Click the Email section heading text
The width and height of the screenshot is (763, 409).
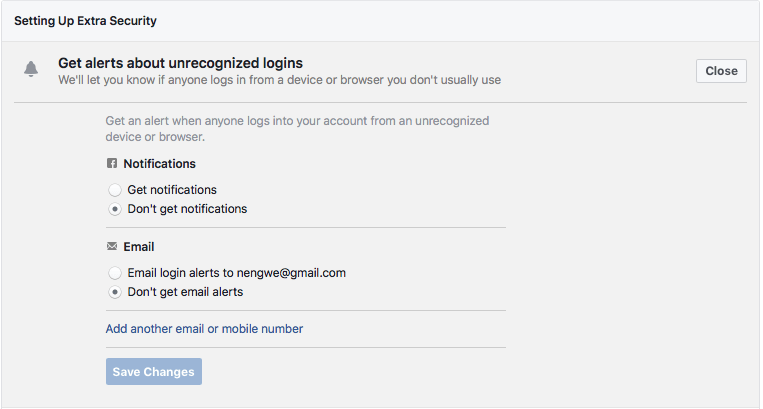139,247
